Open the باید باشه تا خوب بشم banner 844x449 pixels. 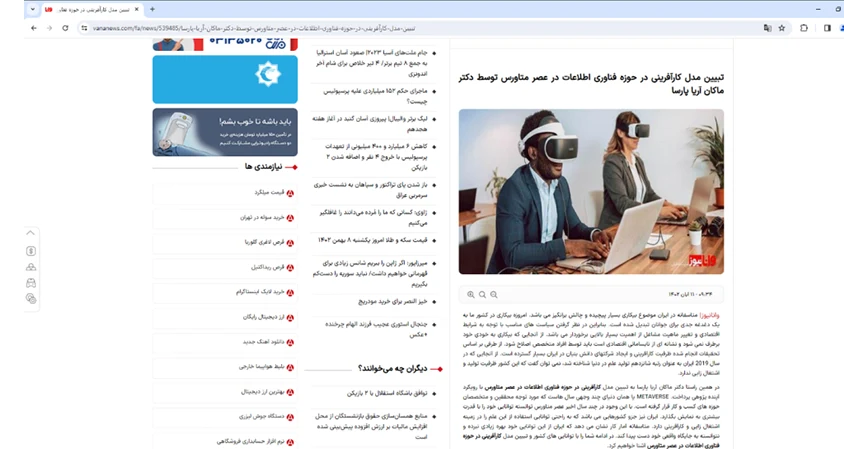[225, 132]
